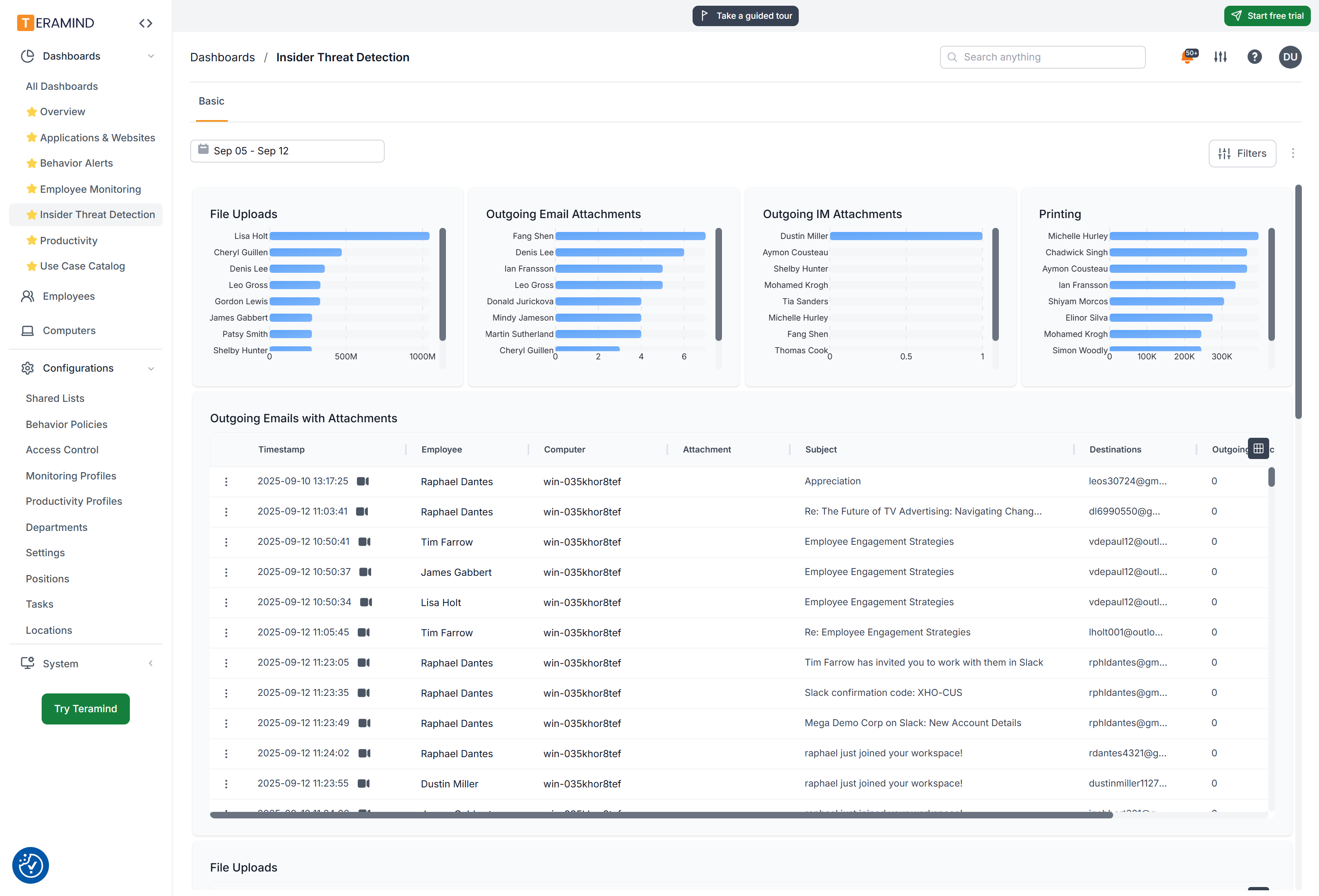Click the Printing chart scrollbar

[1271, 284]
